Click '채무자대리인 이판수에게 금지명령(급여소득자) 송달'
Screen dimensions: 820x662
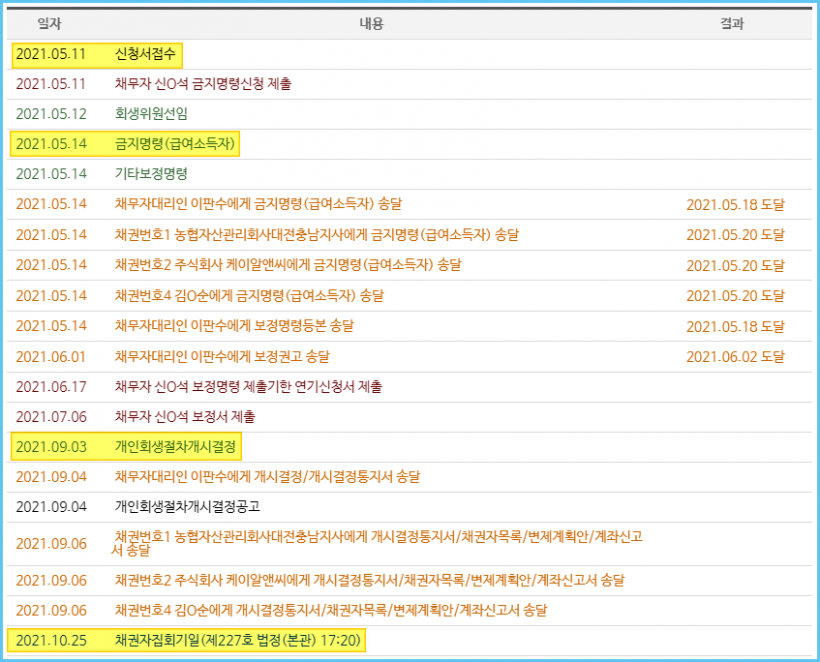coord(258,204)
